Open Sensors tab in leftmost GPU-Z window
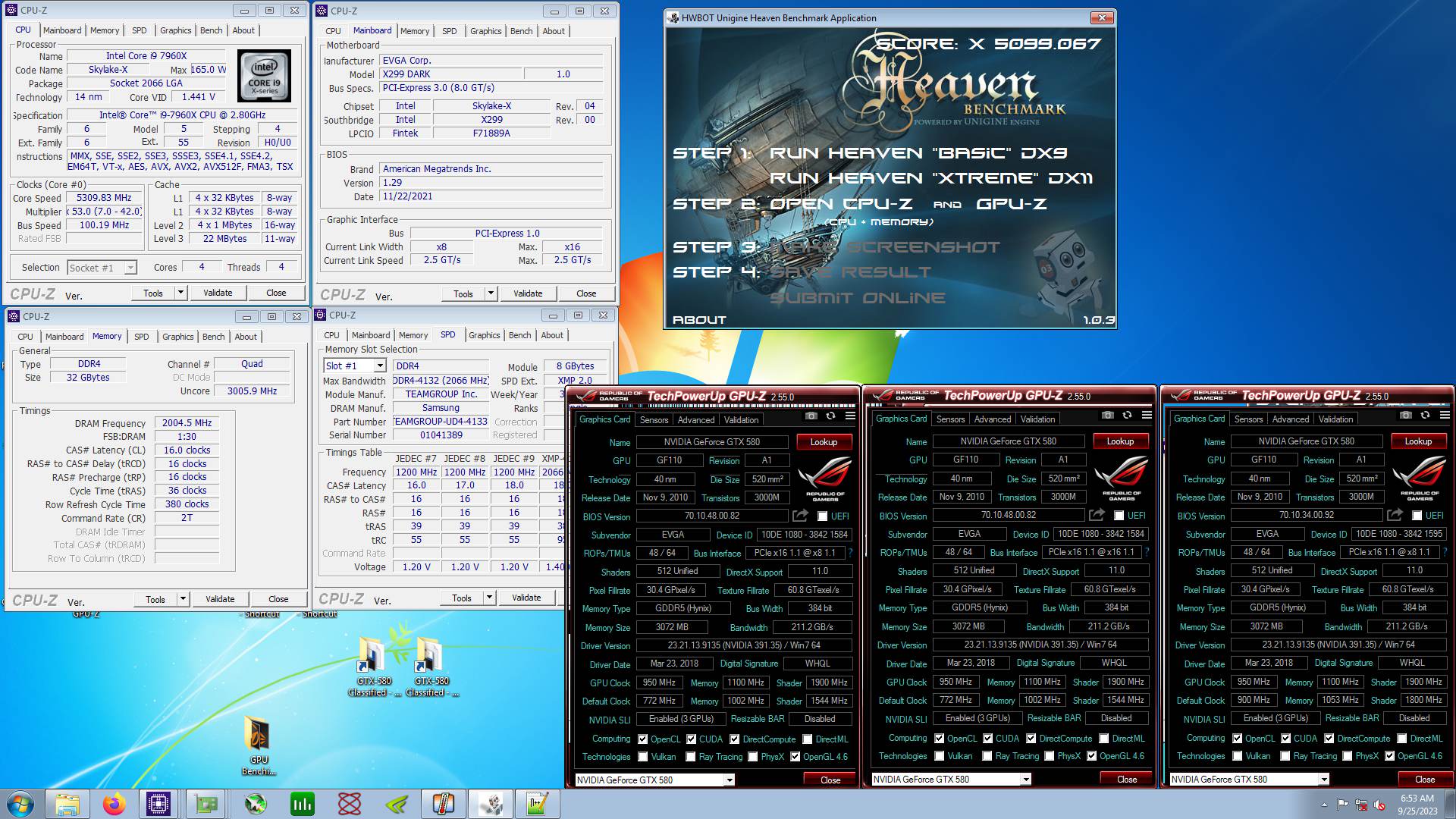1456x819 pixels. 654,419
